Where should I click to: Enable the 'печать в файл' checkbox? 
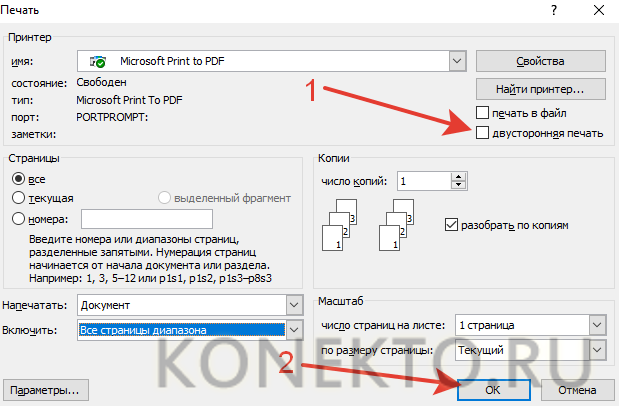point(483,112)
